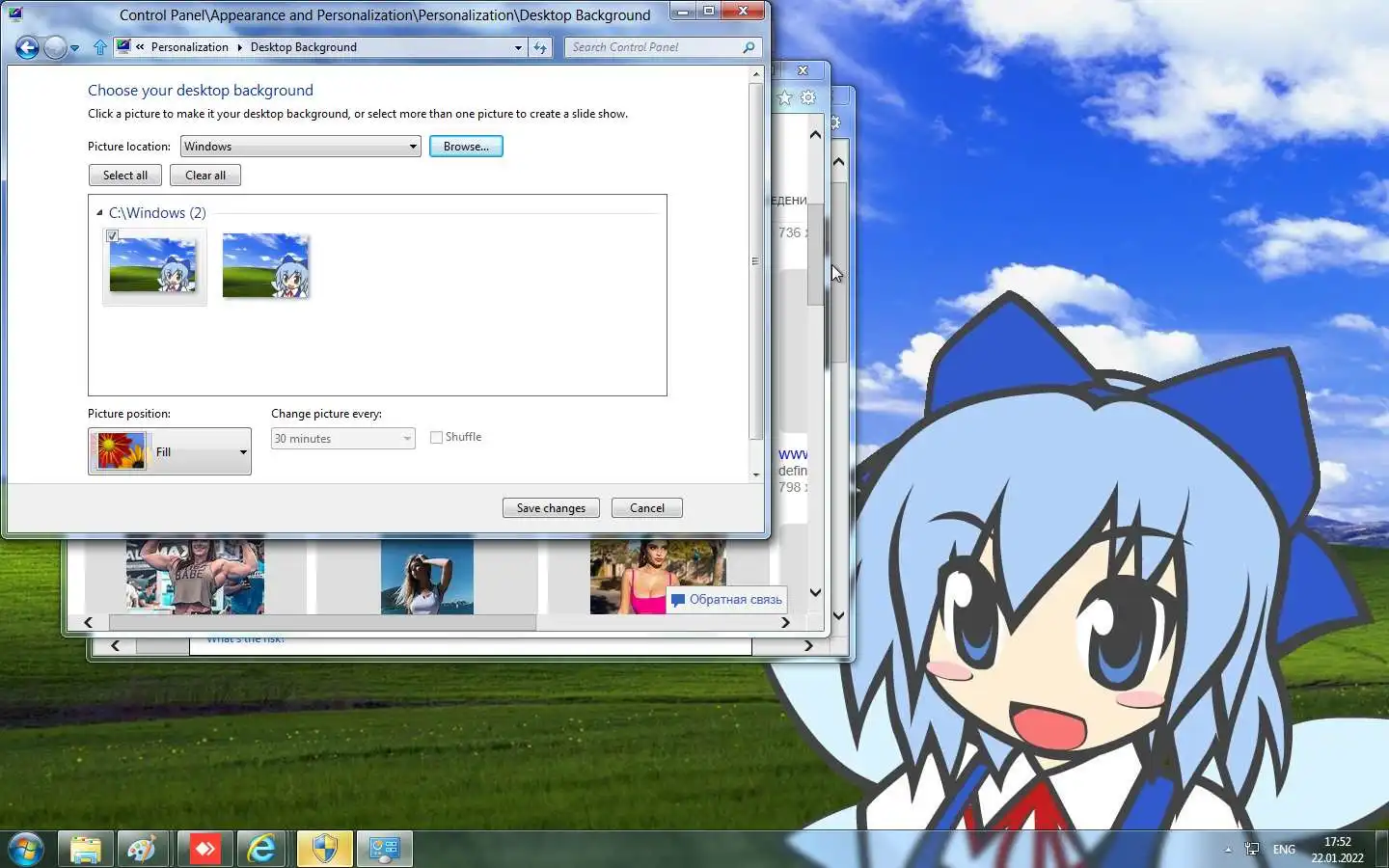The height and width of the screenshot is (868, 1389).
Task: Open the recent pages dropdown arrow
Action: click(x=75, y=48)
